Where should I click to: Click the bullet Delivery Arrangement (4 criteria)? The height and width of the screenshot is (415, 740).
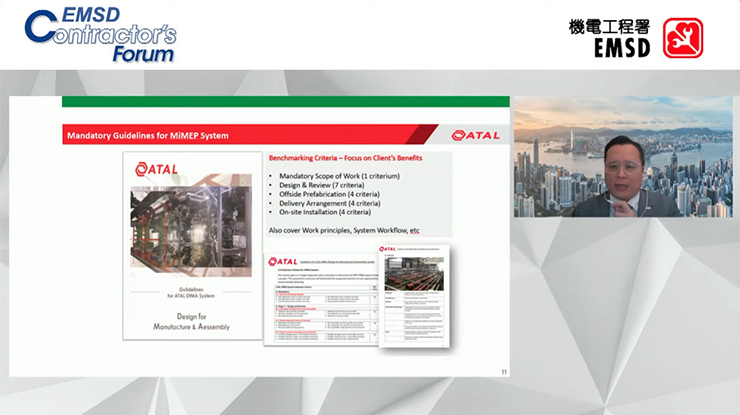329,203
